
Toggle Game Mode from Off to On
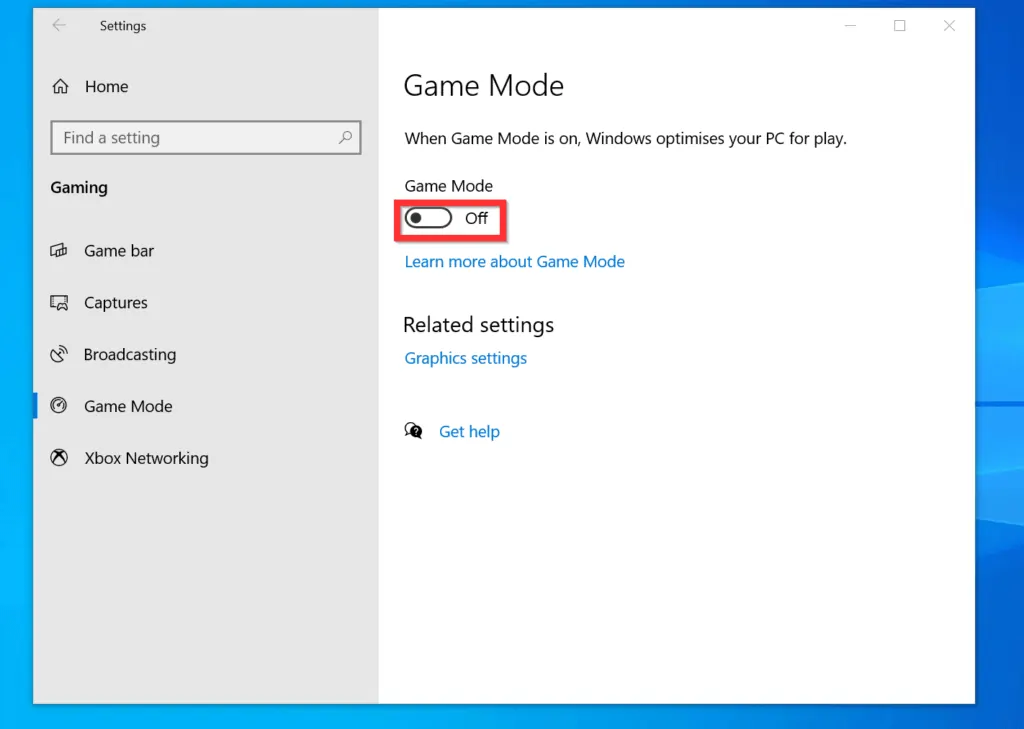click(x=428, y=217)
